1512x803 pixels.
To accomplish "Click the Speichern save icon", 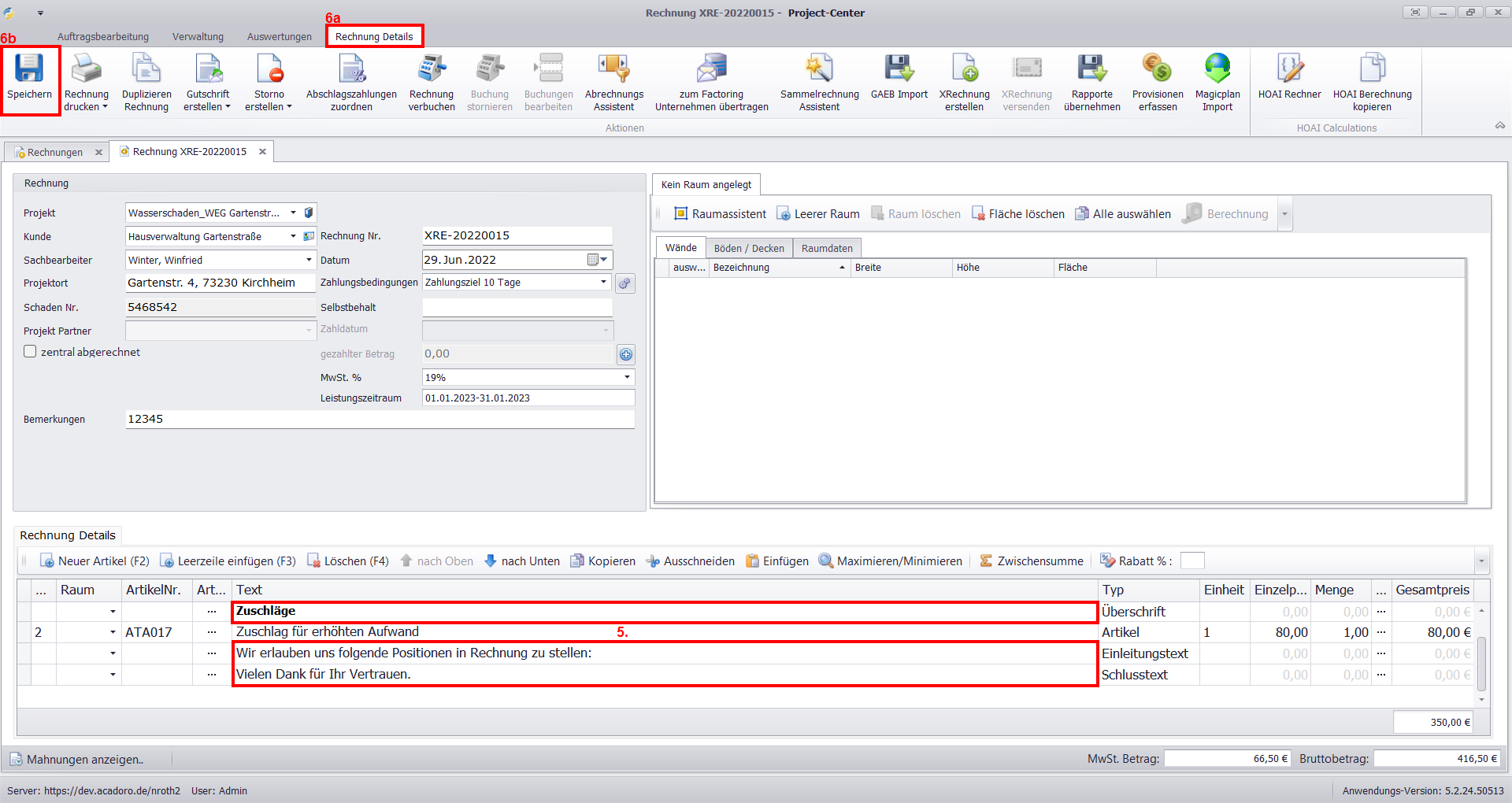I will tap(29, 69).
